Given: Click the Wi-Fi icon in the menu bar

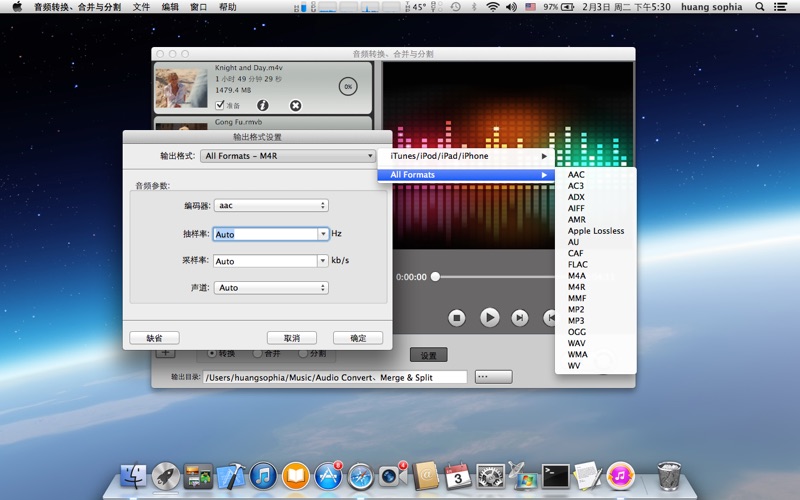Looking at the screenshot, I should pyautogui.click(x=492, y=7).
